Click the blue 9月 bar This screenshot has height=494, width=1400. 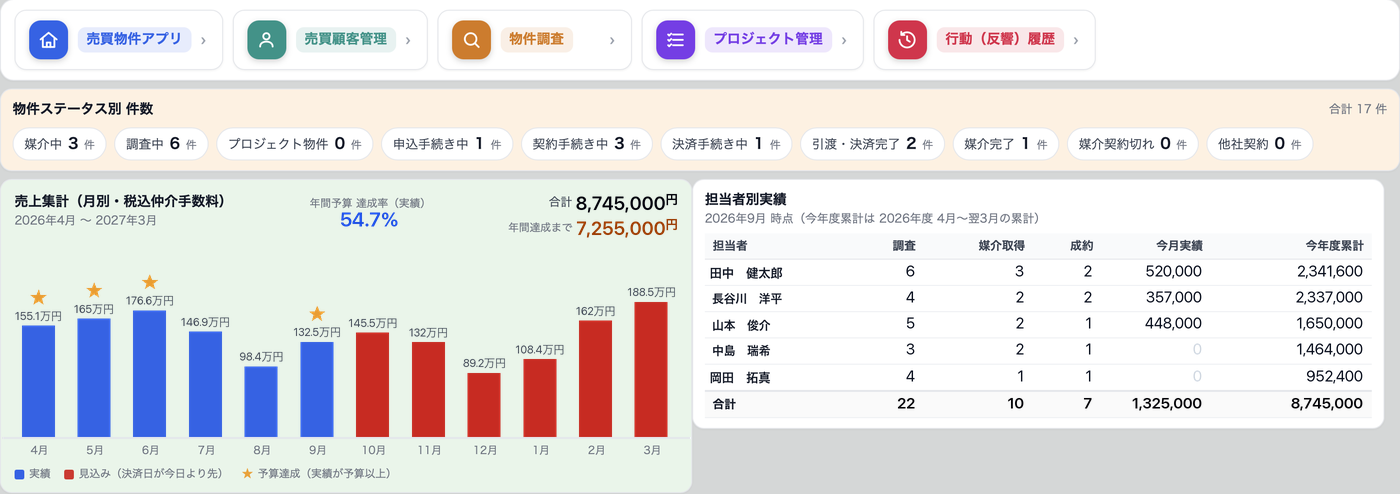coord(317,390)
